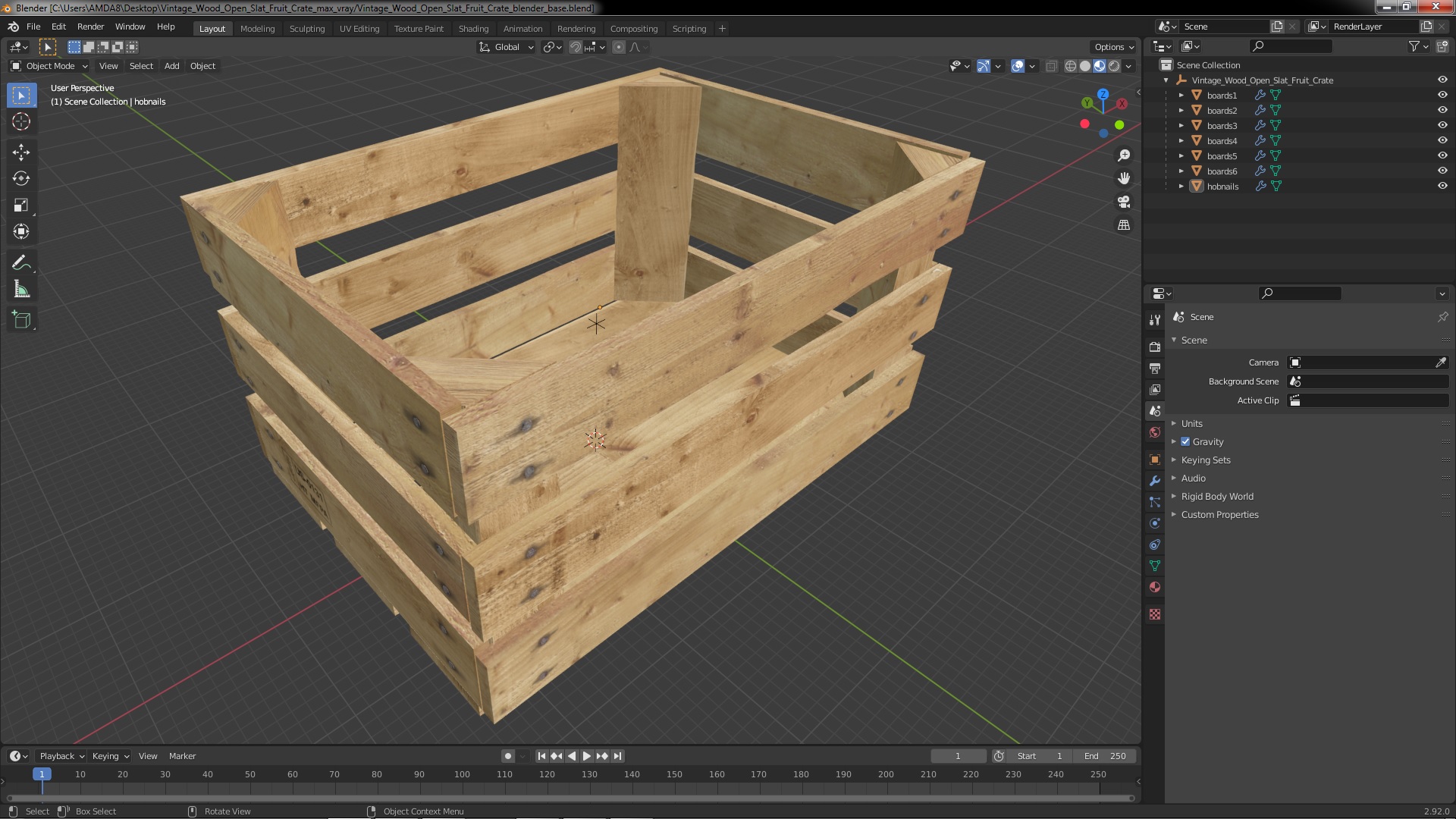Select the Measure tool
Screen dimensions: 1456x819
tap(21, 290)
